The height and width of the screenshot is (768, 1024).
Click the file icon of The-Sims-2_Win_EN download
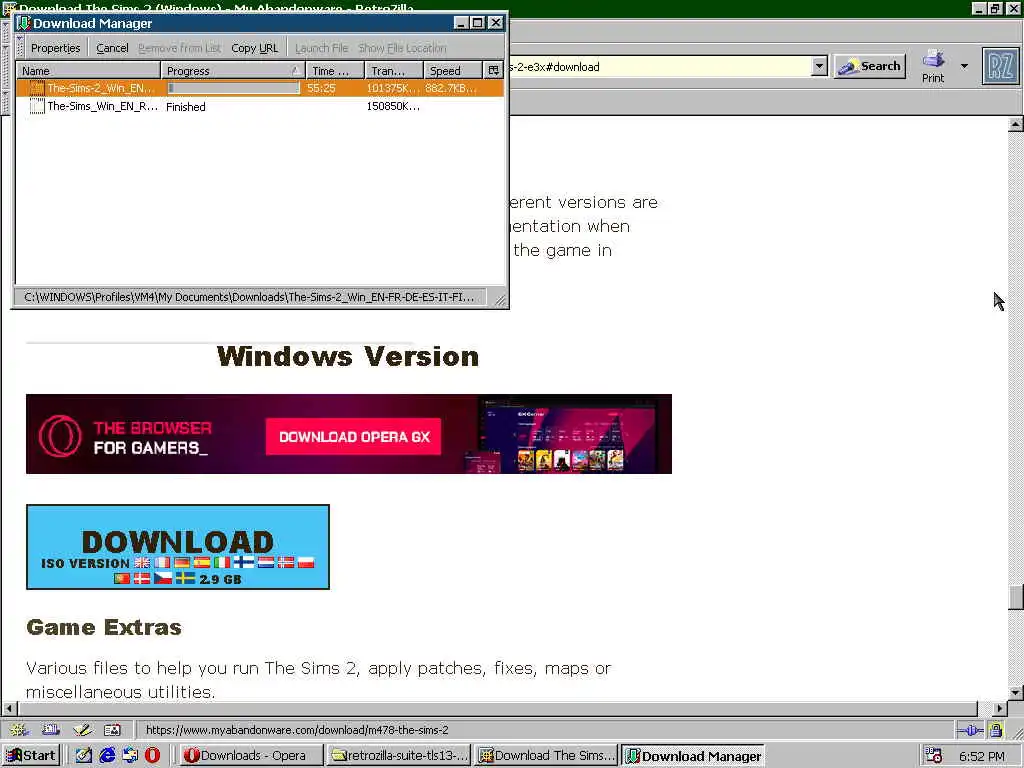(37, 88)
